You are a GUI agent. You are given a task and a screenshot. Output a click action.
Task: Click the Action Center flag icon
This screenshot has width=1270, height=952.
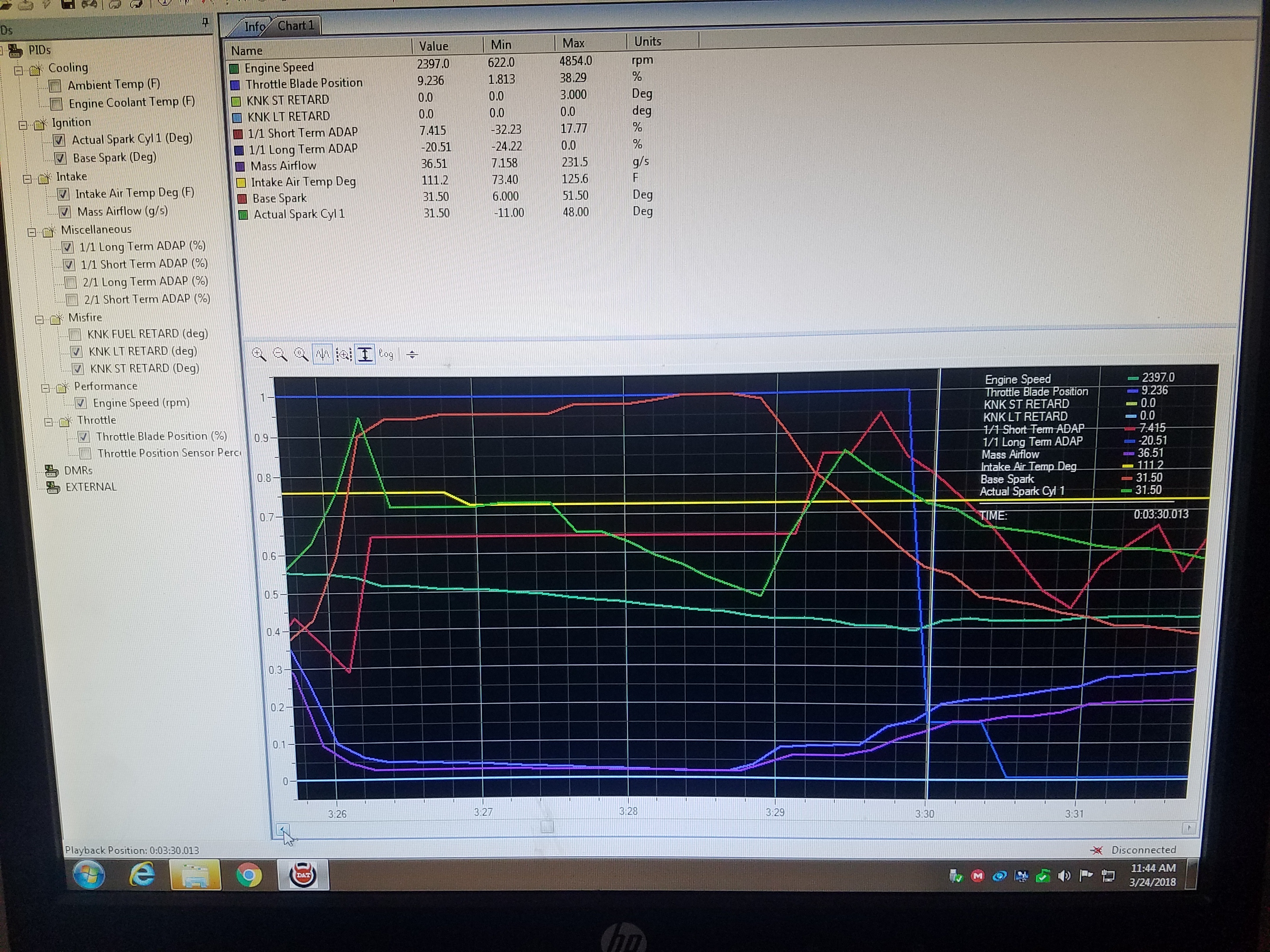click(x=1085, y=876)
